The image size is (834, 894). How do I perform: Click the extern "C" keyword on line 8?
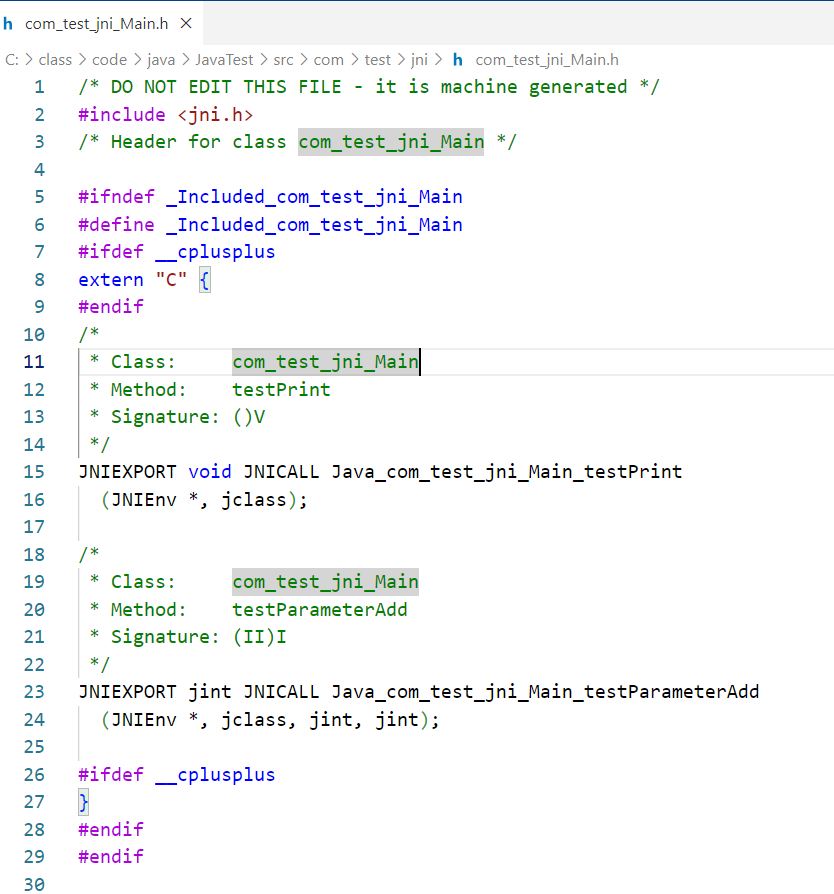[x=110, y=279]
